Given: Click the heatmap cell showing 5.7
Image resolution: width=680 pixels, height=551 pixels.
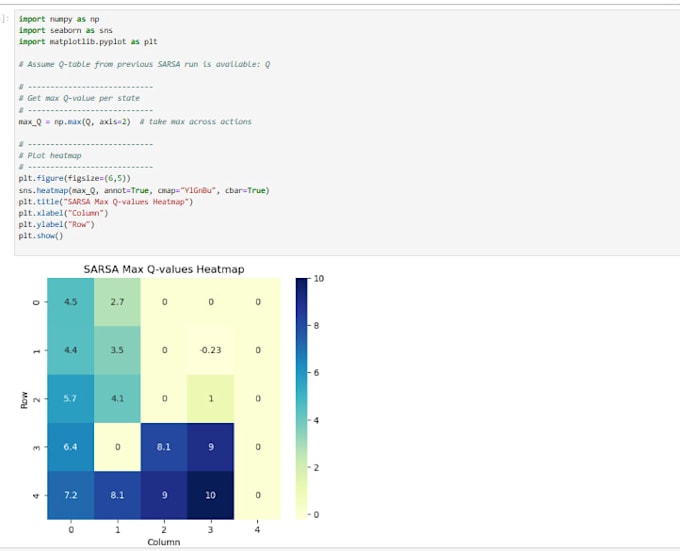Looking at the screenshot, I should (x=71, y=398).
